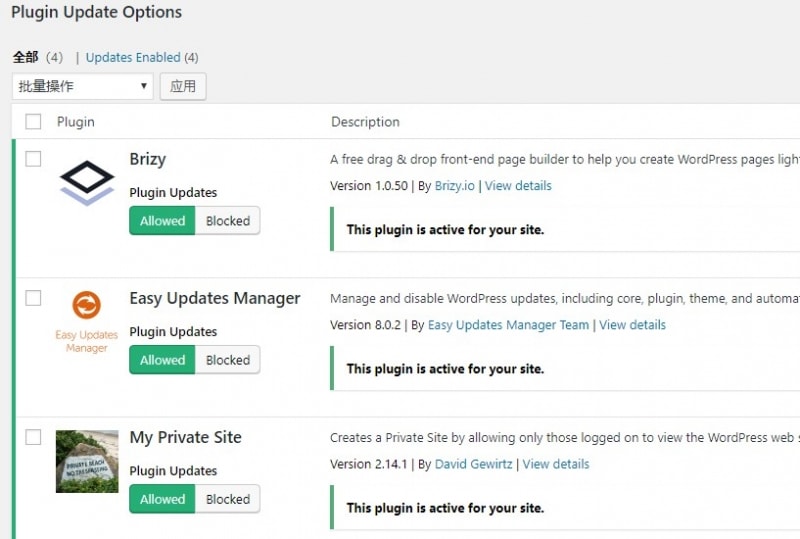The height and width of the screenshot is (539, 800).
Task: Open the David Gewirtz author link
Action: [471, 464]
